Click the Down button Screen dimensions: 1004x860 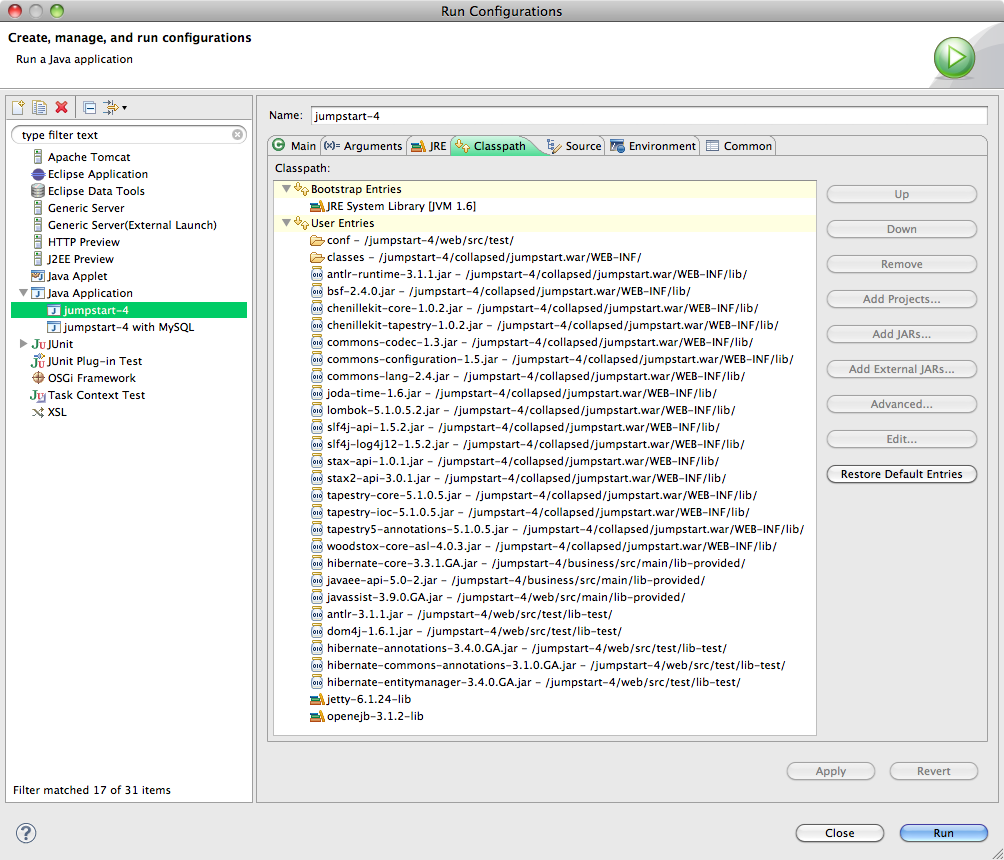point(902,229)
